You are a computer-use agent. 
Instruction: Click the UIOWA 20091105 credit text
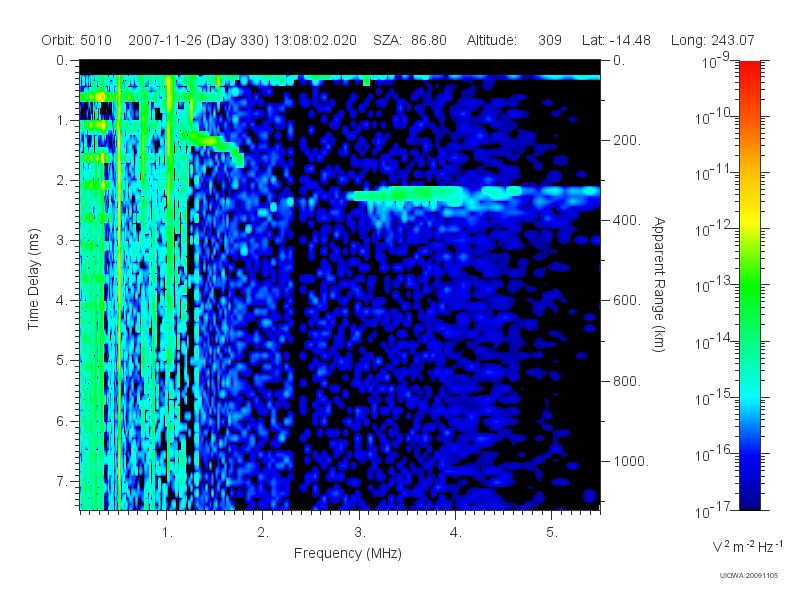click(748, 576)
